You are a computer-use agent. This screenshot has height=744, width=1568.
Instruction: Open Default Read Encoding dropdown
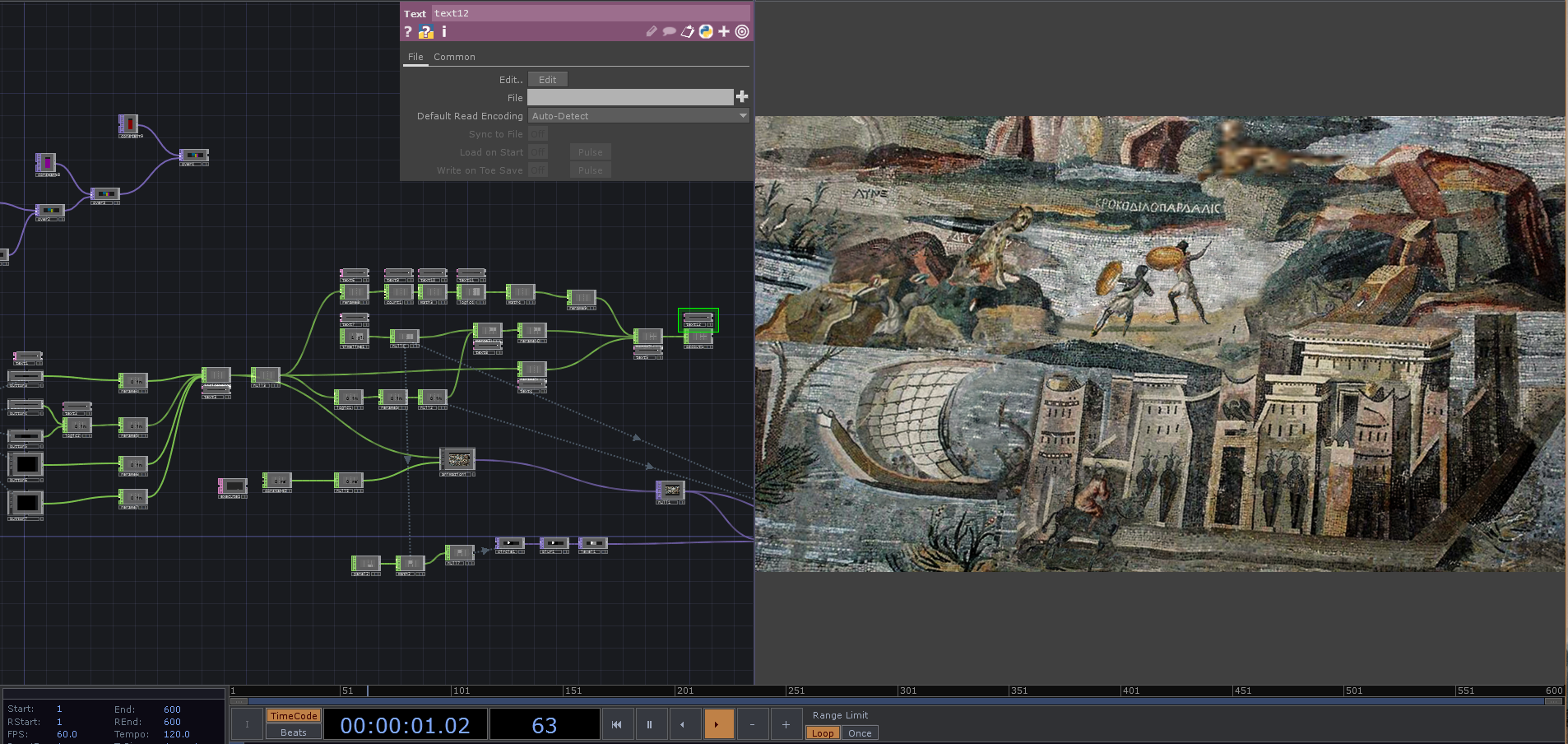[x=638, y=116]
